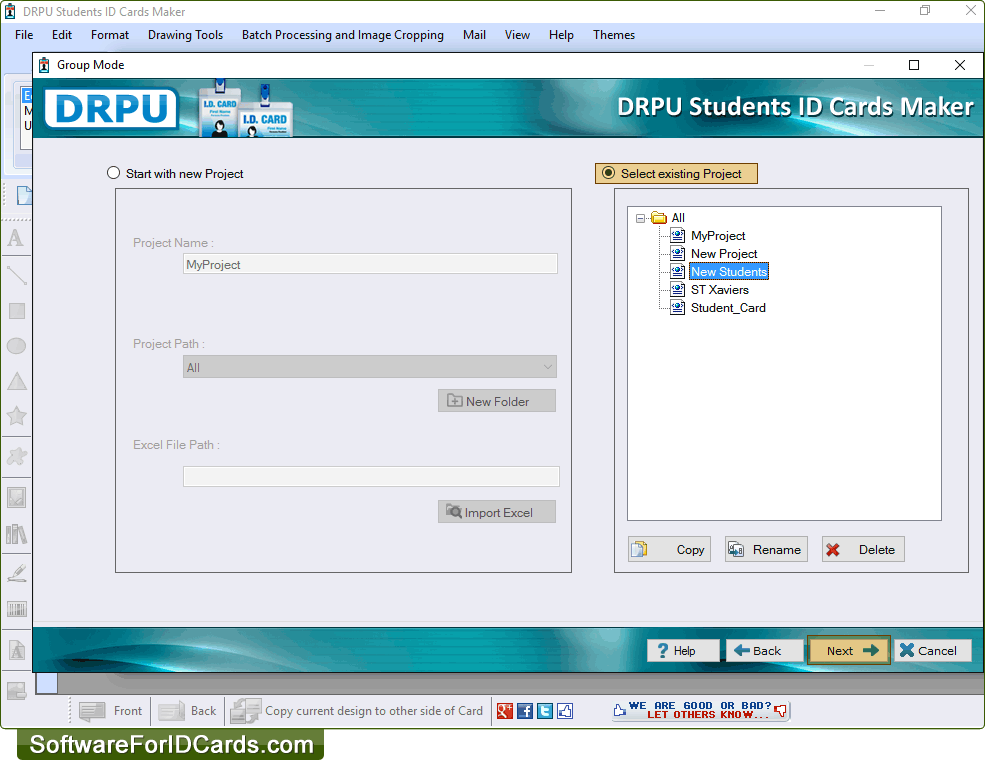This screenshot has height=760, width=985.
Task: Select the text tool in left toolbar
Action: [16, 238]
